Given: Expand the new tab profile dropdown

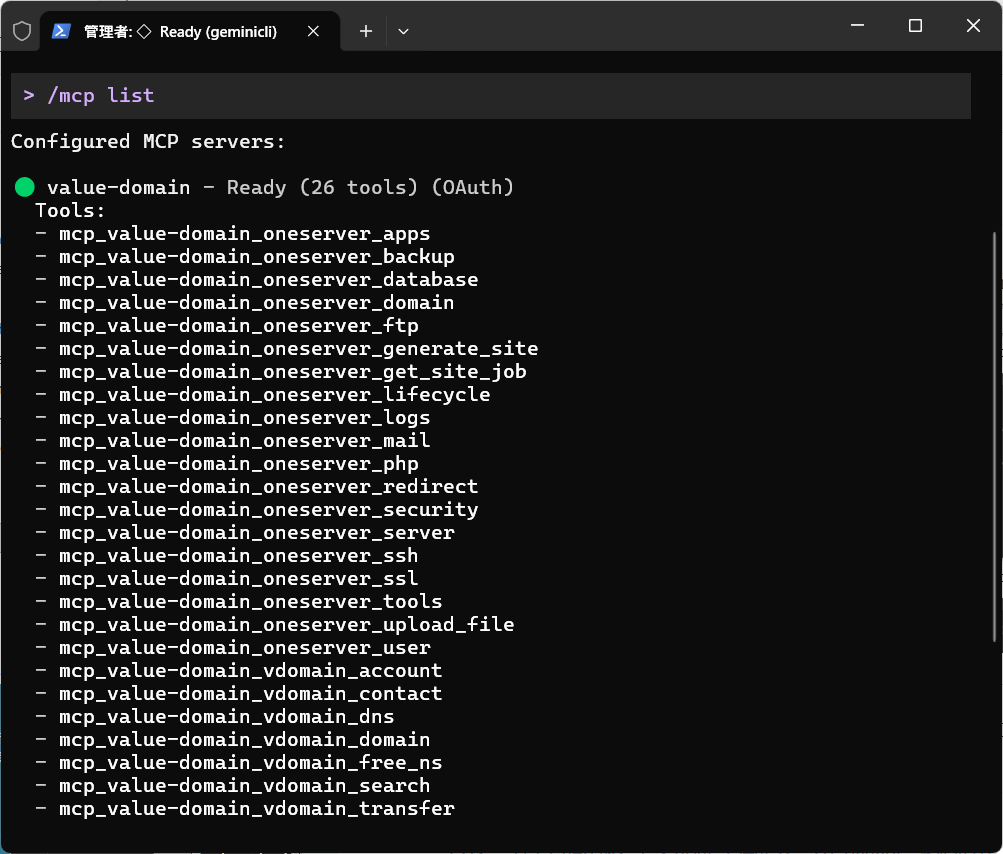Looking at the screenshot, I should [403, 31].
